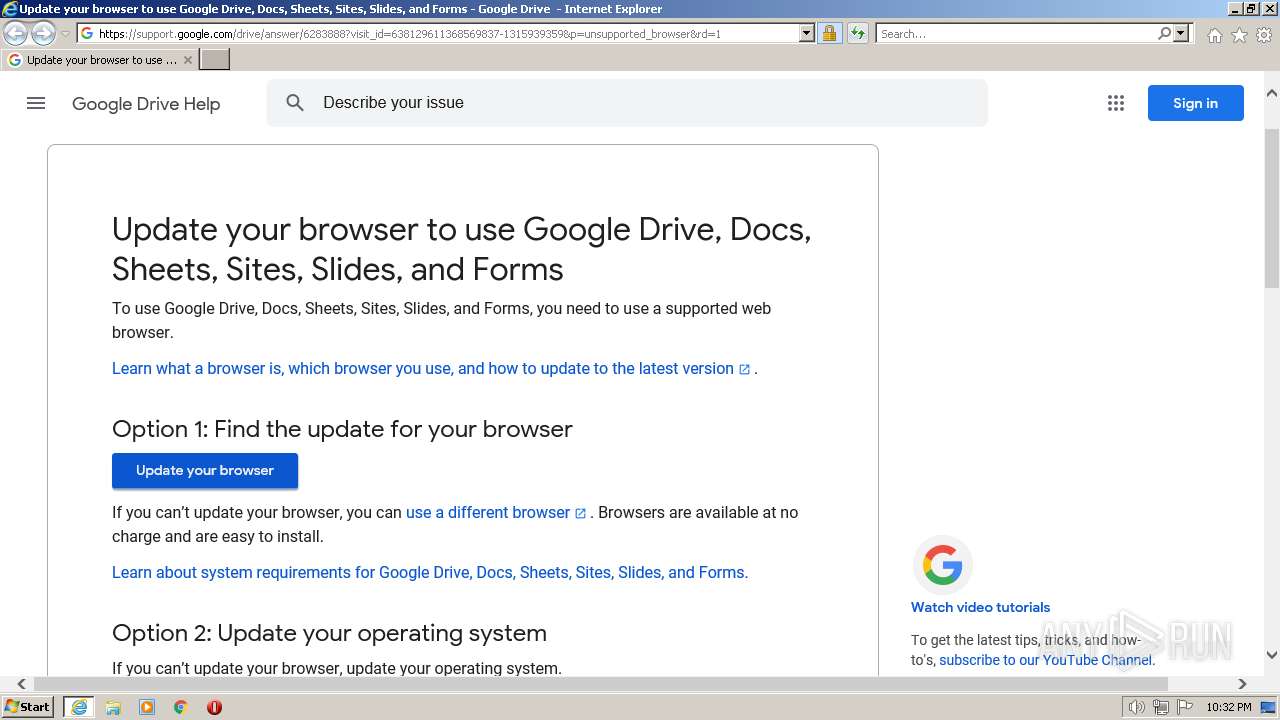Click the 'Describe your issue' search field
The width and height of the screenshot is (1280, 720).
pyautogui.click(x=627, y=103)
